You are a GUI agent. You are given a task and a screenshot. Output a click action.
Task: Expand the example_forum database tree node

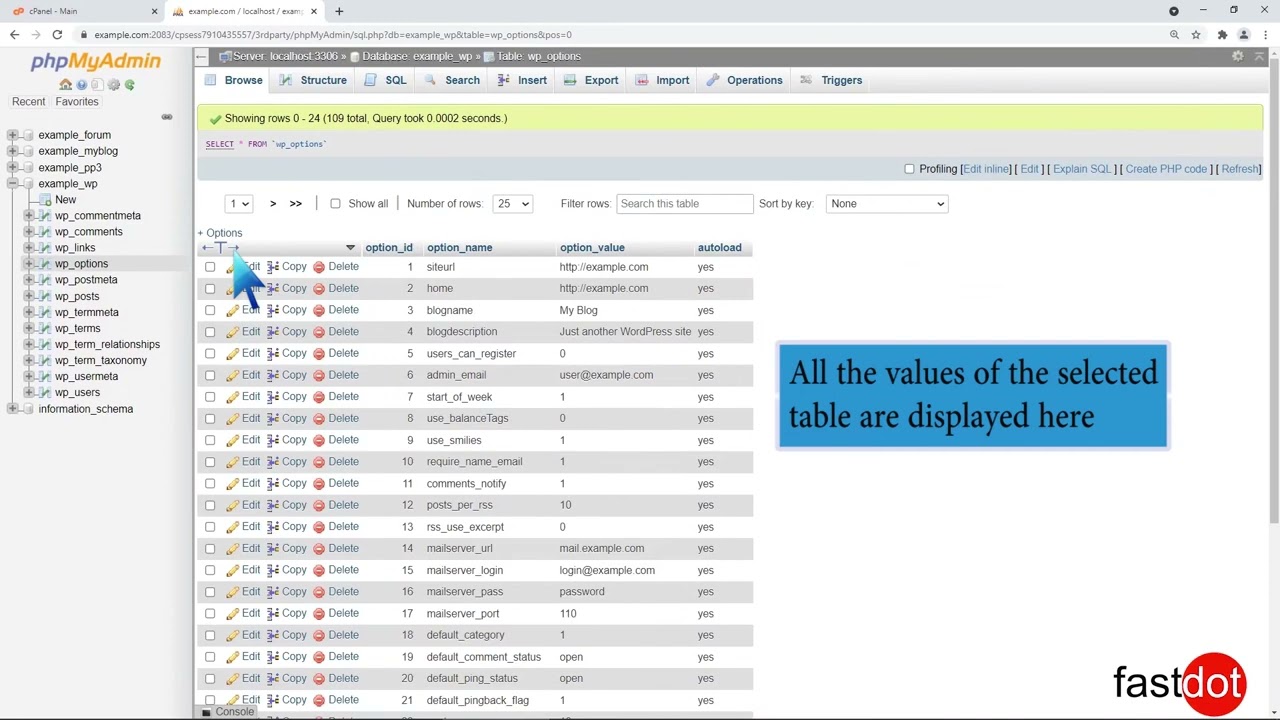[13, 135]
